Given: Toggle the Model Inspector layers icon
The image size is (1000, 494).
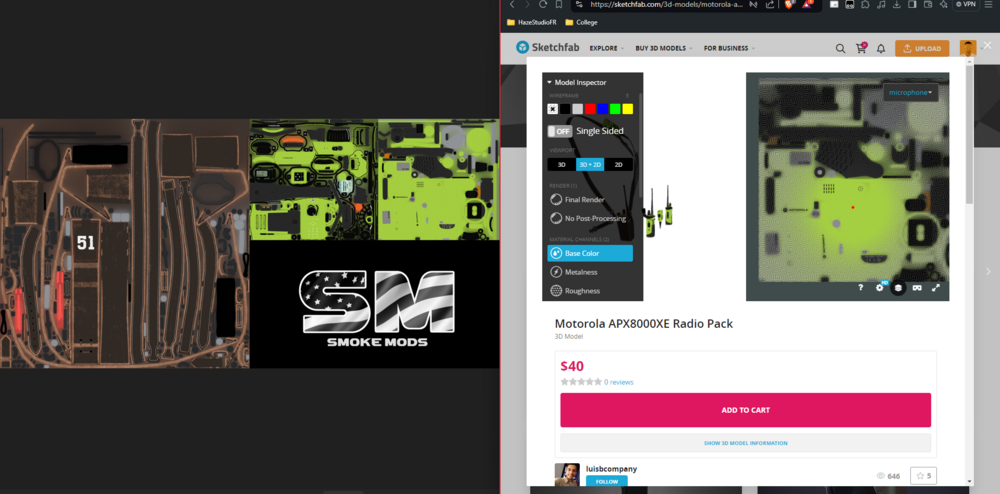Looking at the screenshot, I should pos(898,287).
